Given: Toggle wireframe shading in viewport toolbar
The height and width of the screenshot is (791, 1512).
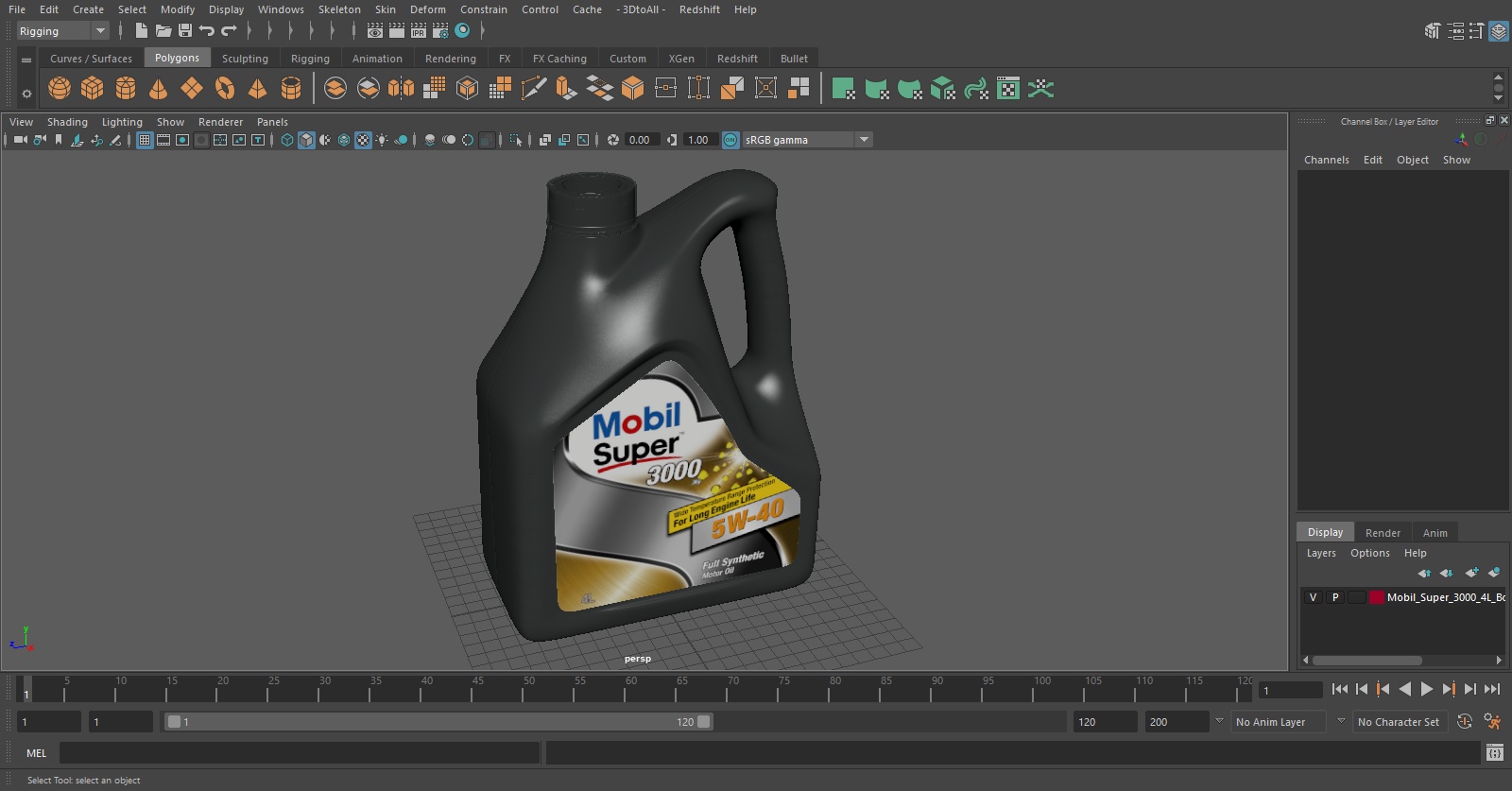Looking at the screenshot, I should (287, 140).
